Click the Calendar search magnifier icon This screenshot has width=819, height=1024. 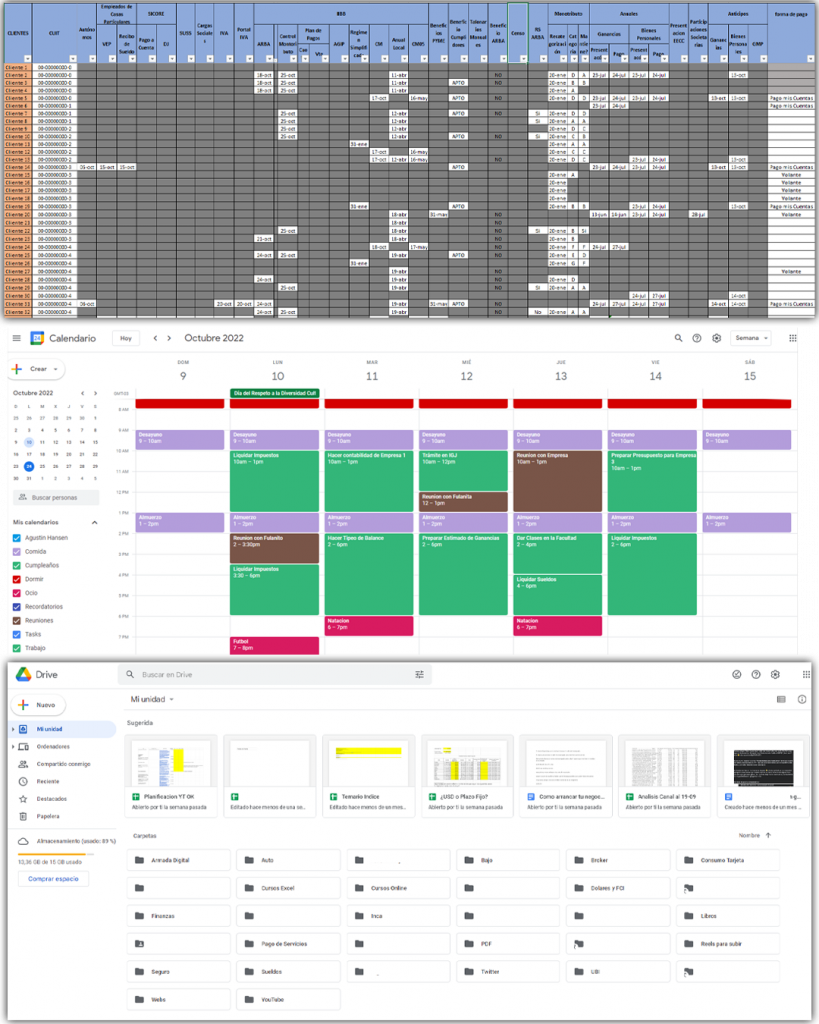679,338
